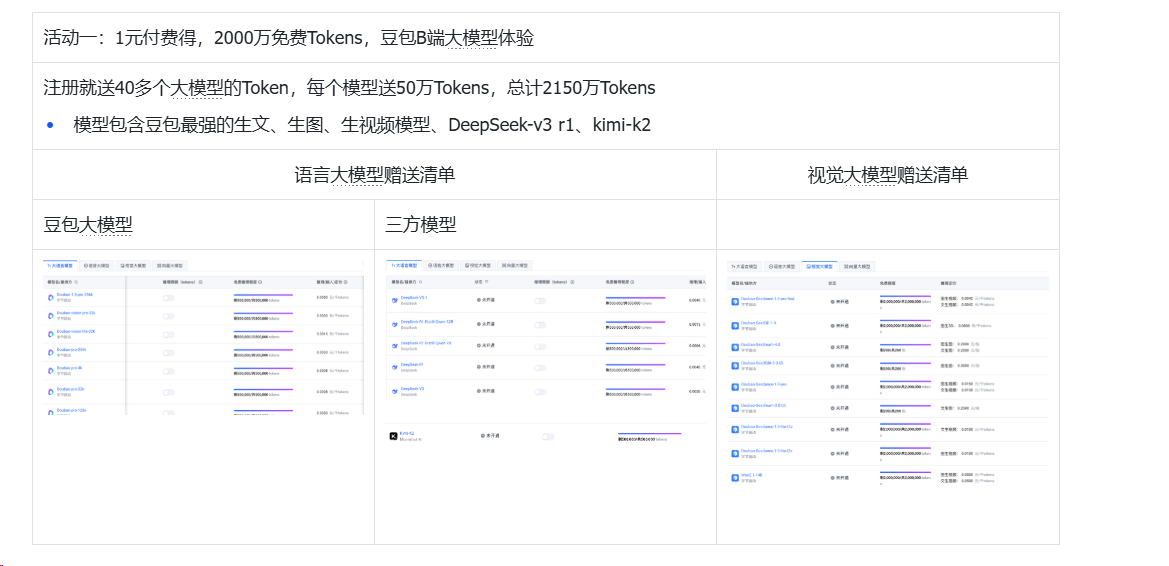Enable the switch for DeepSeek-R1-Distill-Qwen-32B
Image resolution: width=1169 pixels, height=566 pixels.
click(x=540, y=325)
